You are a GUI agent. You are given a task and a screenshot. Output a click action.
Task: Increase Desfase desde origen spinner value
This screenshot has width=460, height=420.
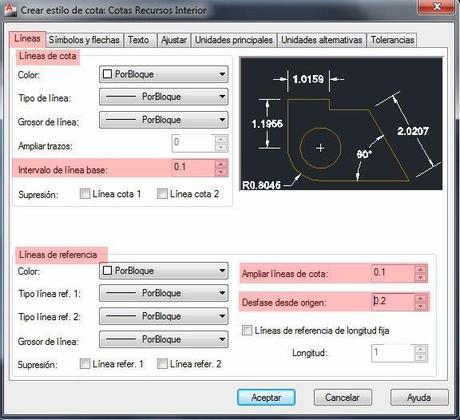pos(421,298)
